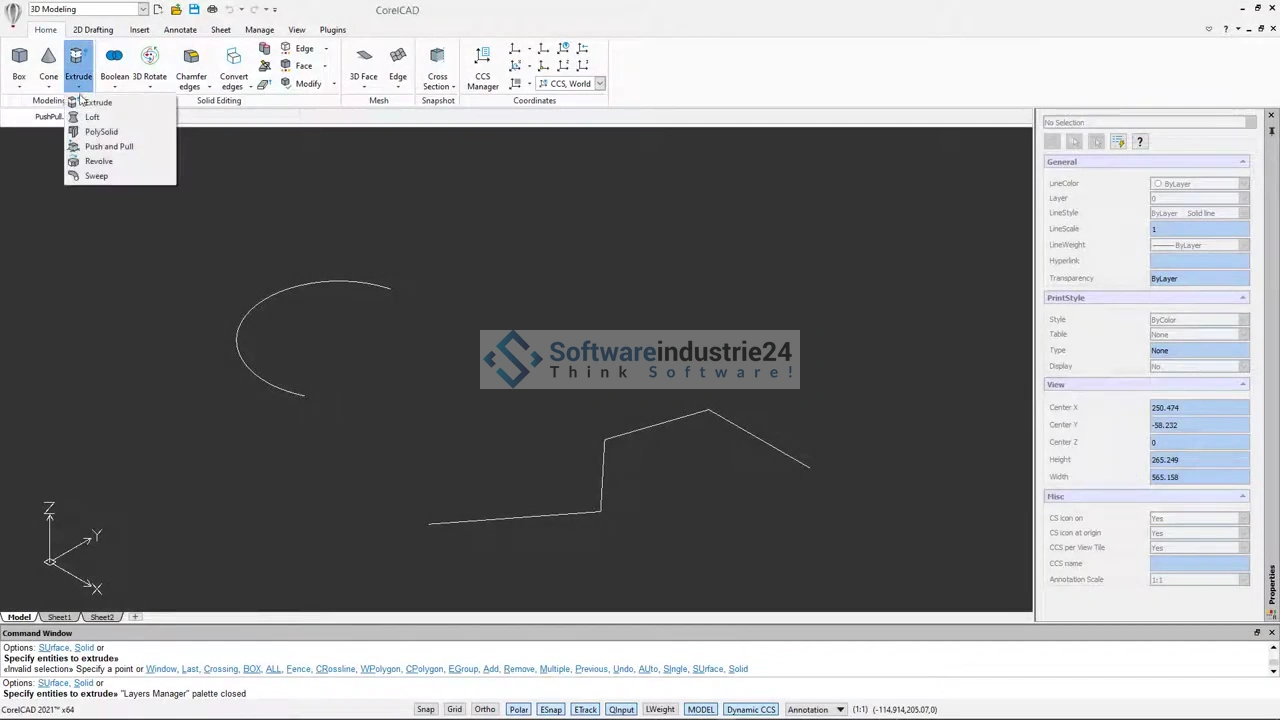This screenshot has height=720, width=1280.
Task: Open the Sheet1 drawing tab
Action: click(x=59, y=617)
